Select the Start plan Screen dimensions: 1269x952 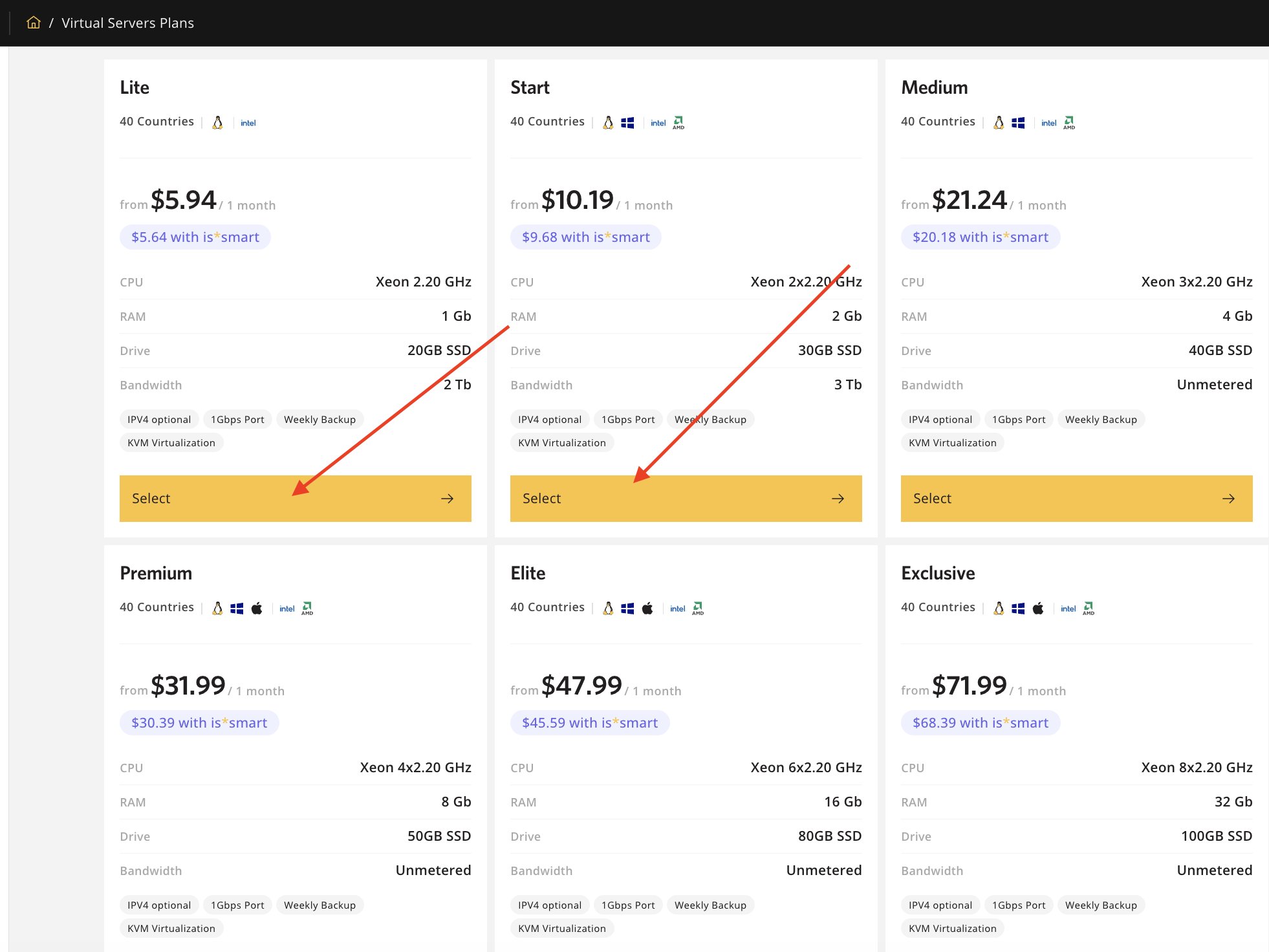pyautogui.click(x=686, y=499)
